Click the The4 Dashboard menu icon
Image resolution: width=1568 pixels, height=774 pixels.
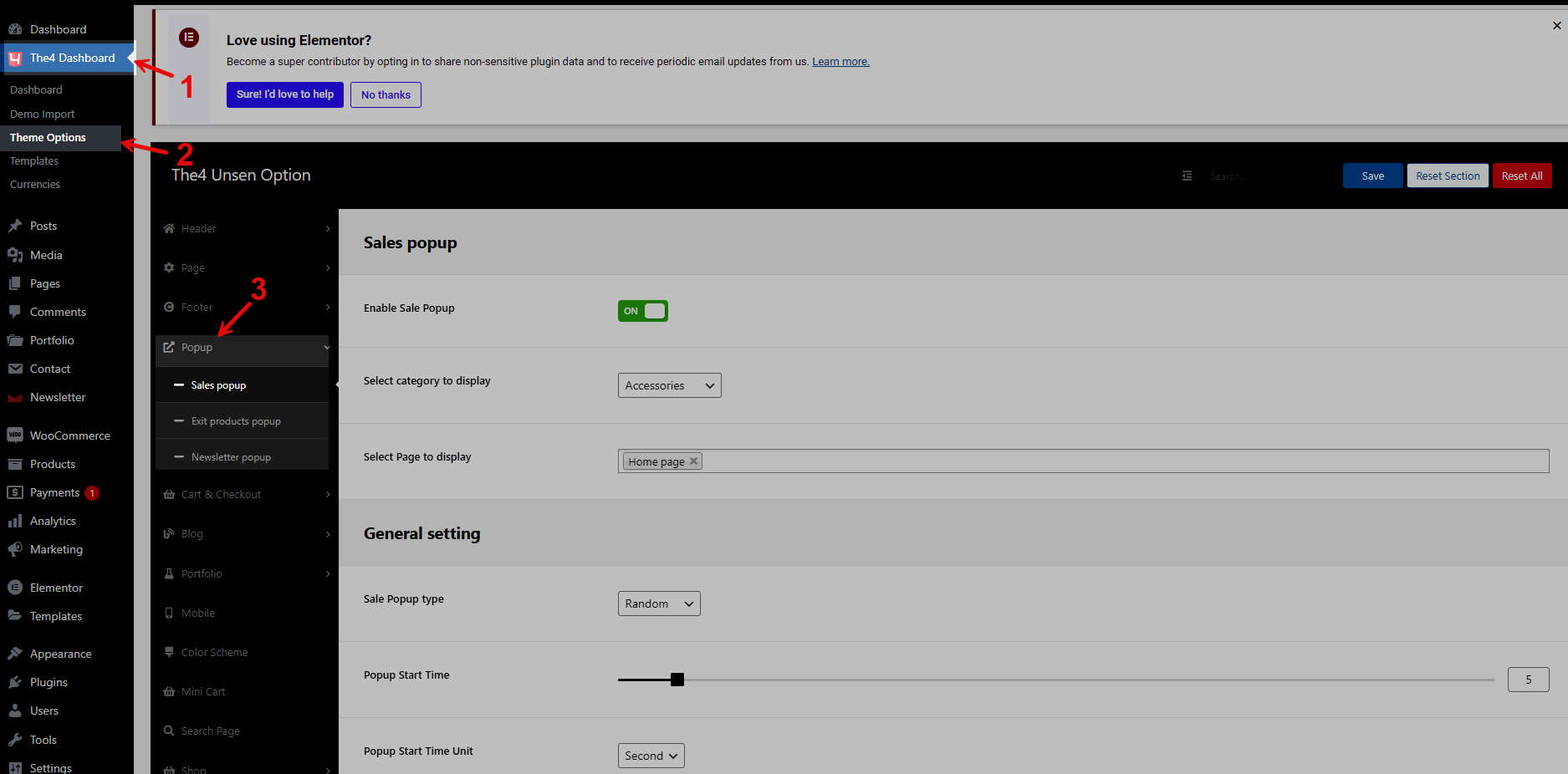[15, 58]
